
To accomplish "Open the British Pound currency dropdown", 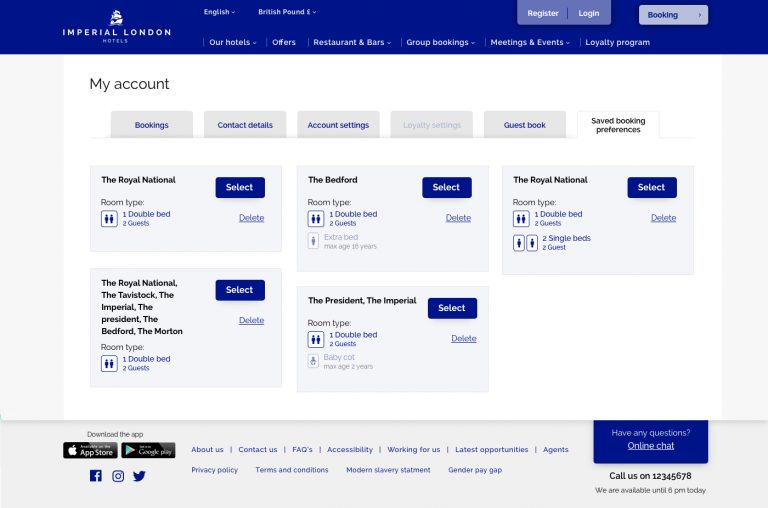I will click(287, 12).
